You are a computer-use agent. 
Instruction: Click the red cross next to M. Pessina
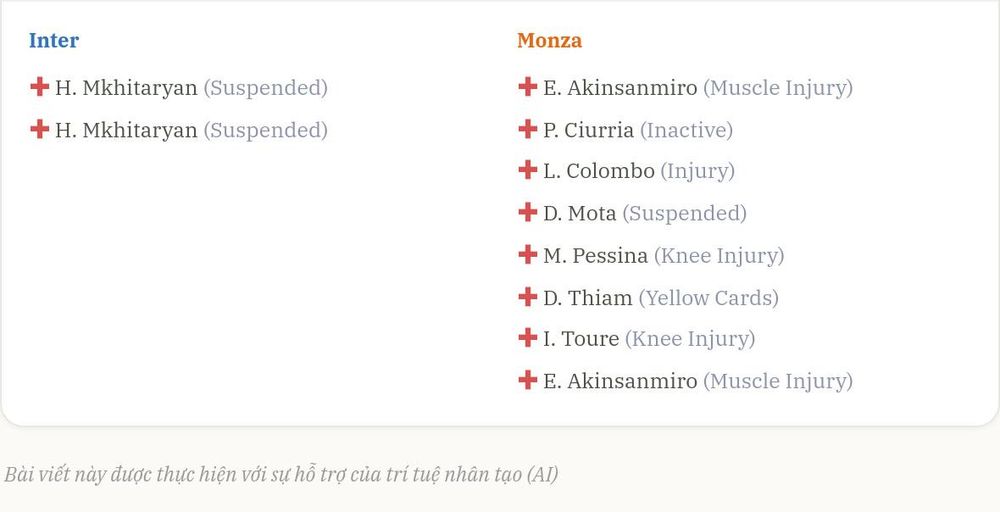[527, 254]
